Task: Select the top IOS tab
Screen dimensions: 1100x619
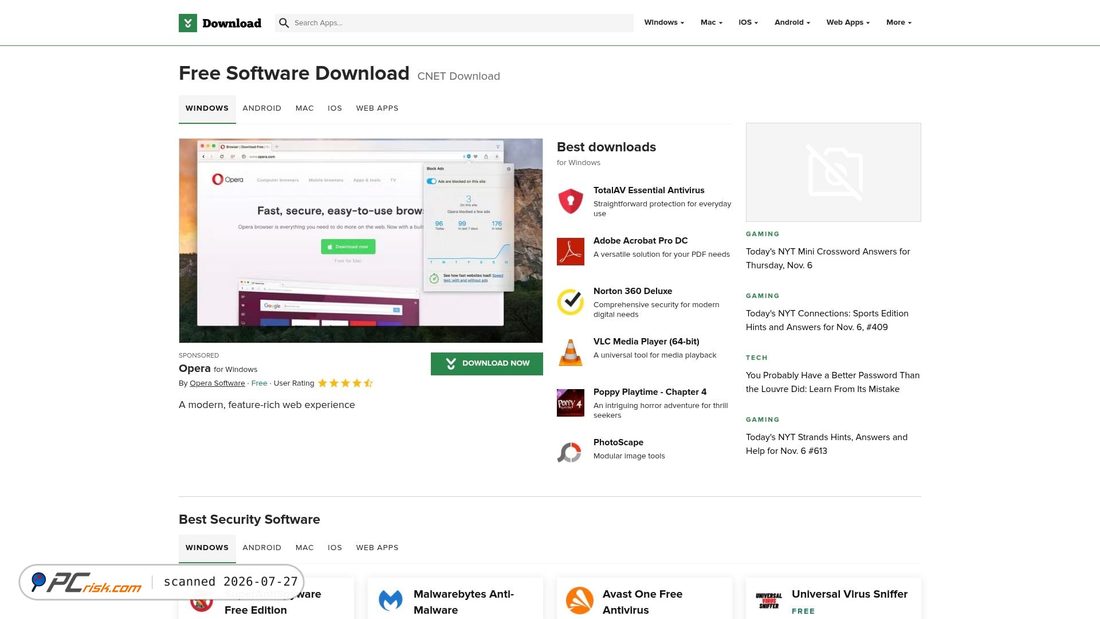Action: pos(335,109)
